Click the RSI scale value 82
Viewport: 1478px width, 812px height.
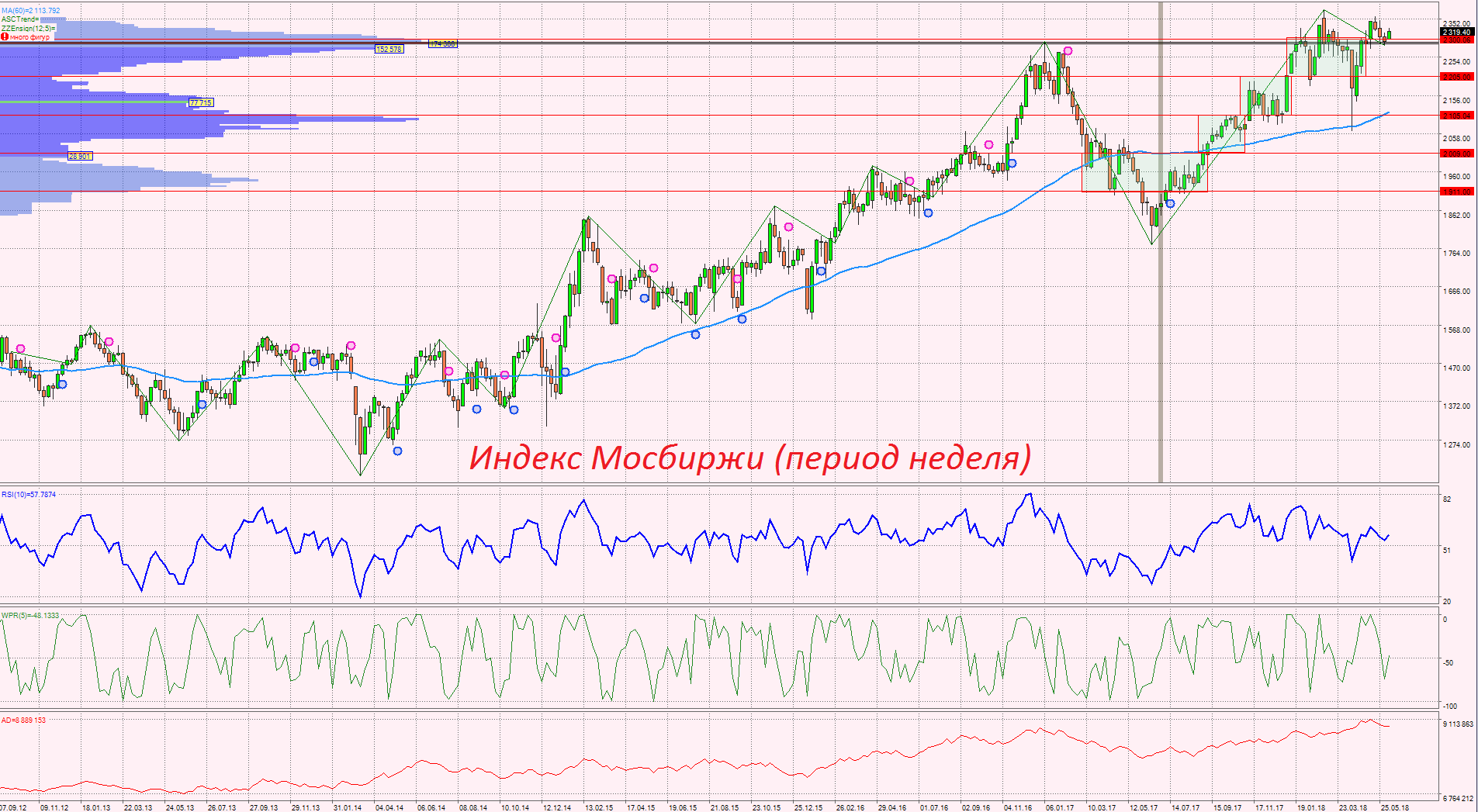[1447, 499]
